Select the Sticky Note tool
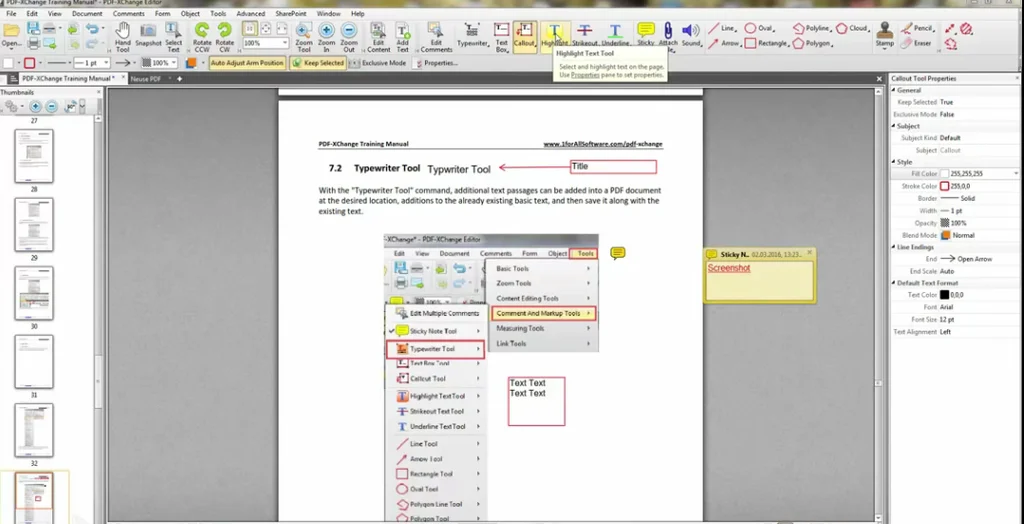The height and width of the screenshot is (524, 1024). (646, 34)
